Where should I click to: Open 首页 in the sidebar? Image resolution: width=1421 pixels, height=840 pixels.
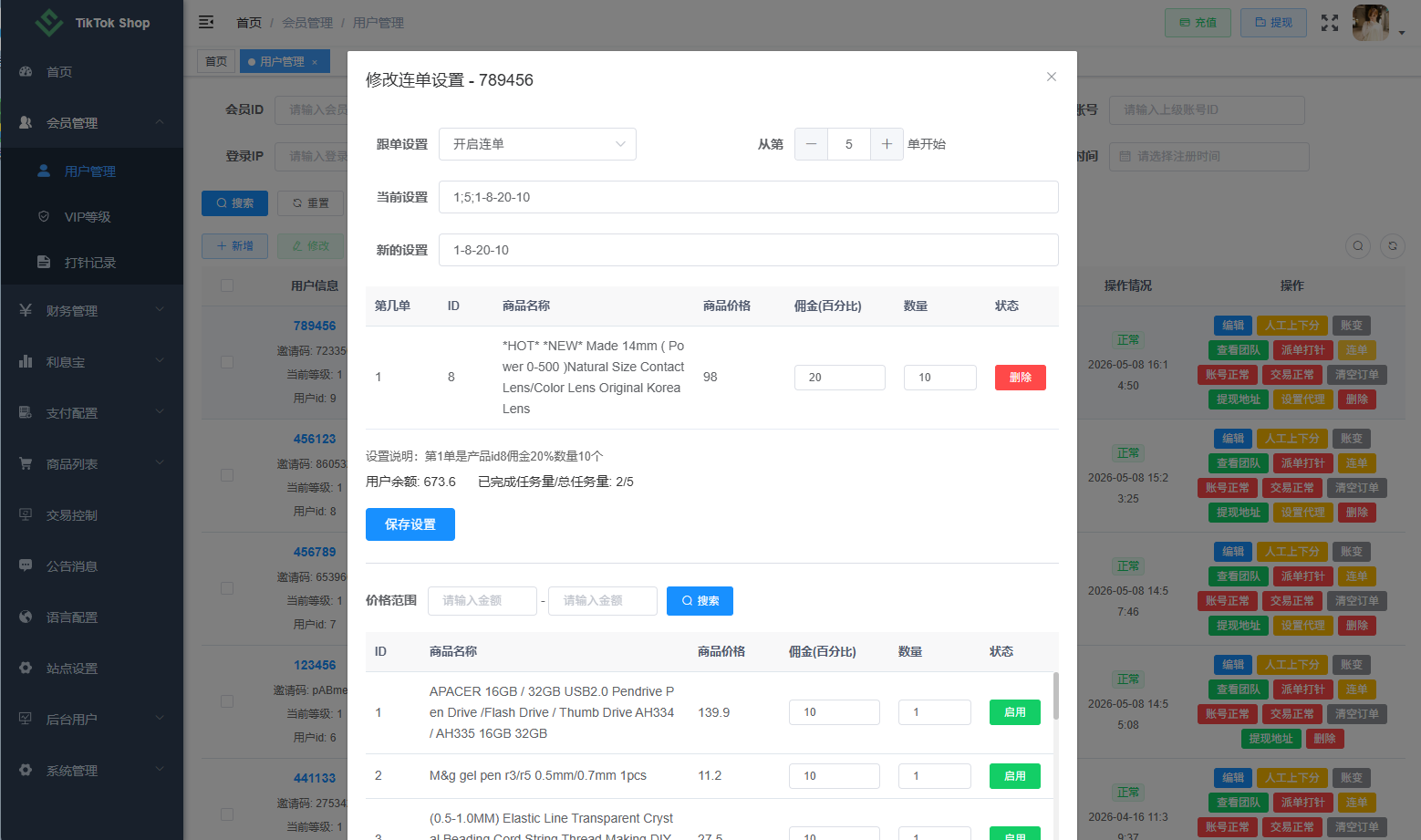(x=91, y=72)
